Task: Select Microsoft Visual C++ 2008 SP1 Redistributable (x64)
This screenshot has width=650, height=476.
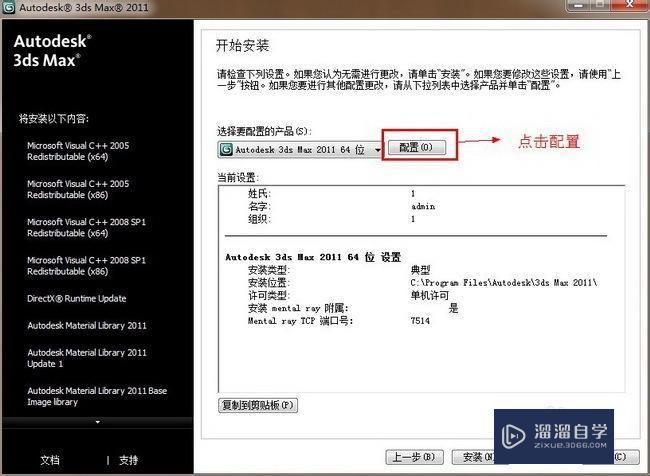Action: coord(86,227)
